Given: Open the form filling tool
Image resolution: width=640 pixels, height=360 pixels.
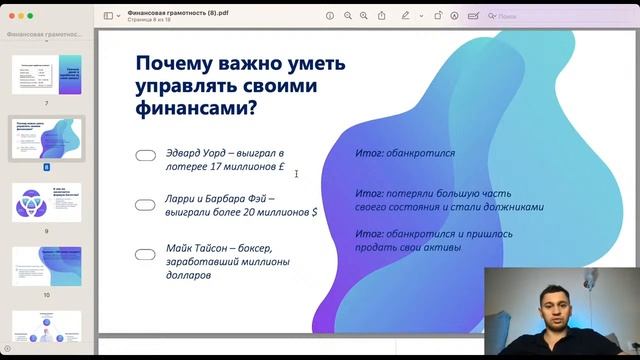Looking at the screenshot, I should (x=473, y=16).
